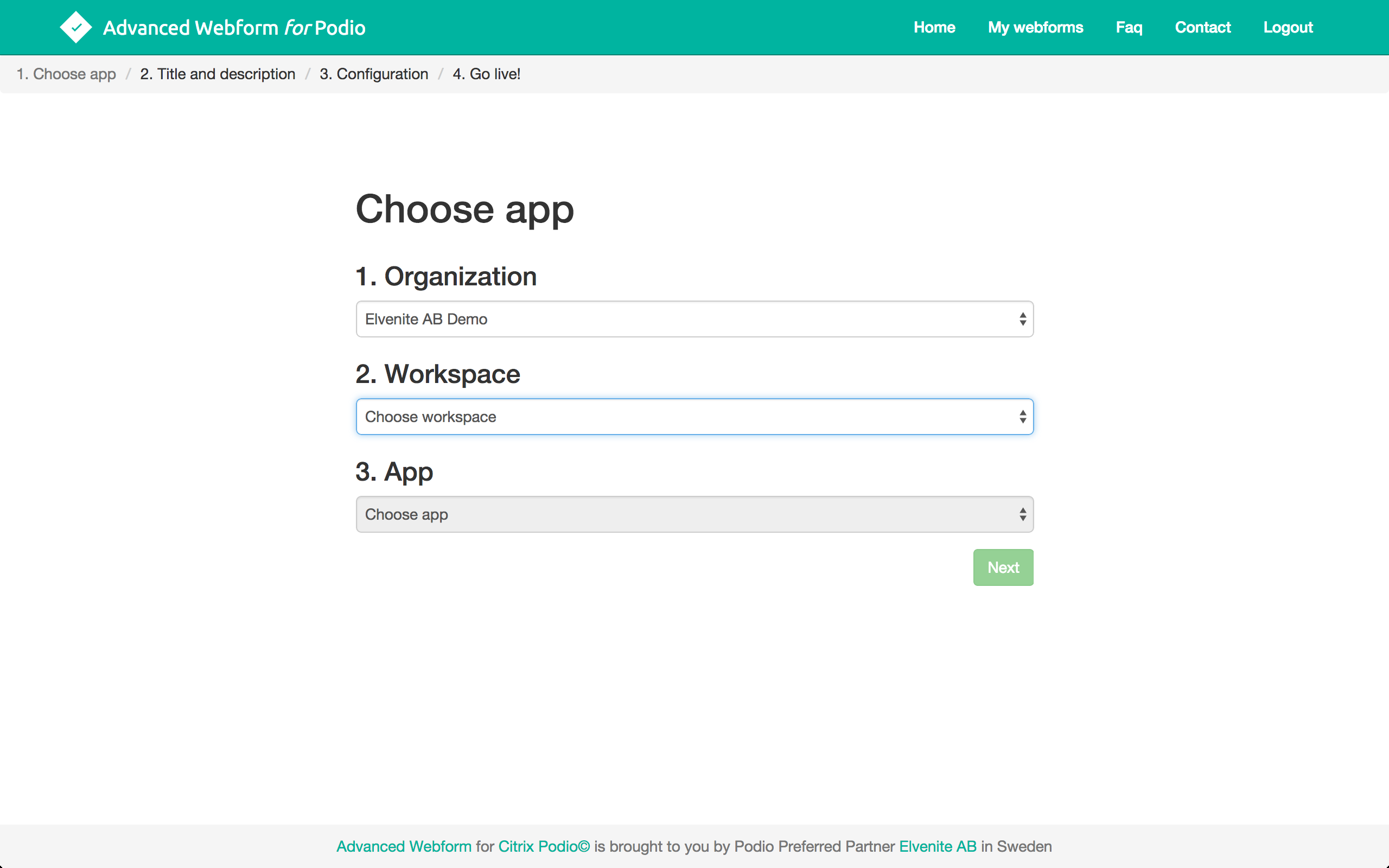Go to My webforms page

1035,28
